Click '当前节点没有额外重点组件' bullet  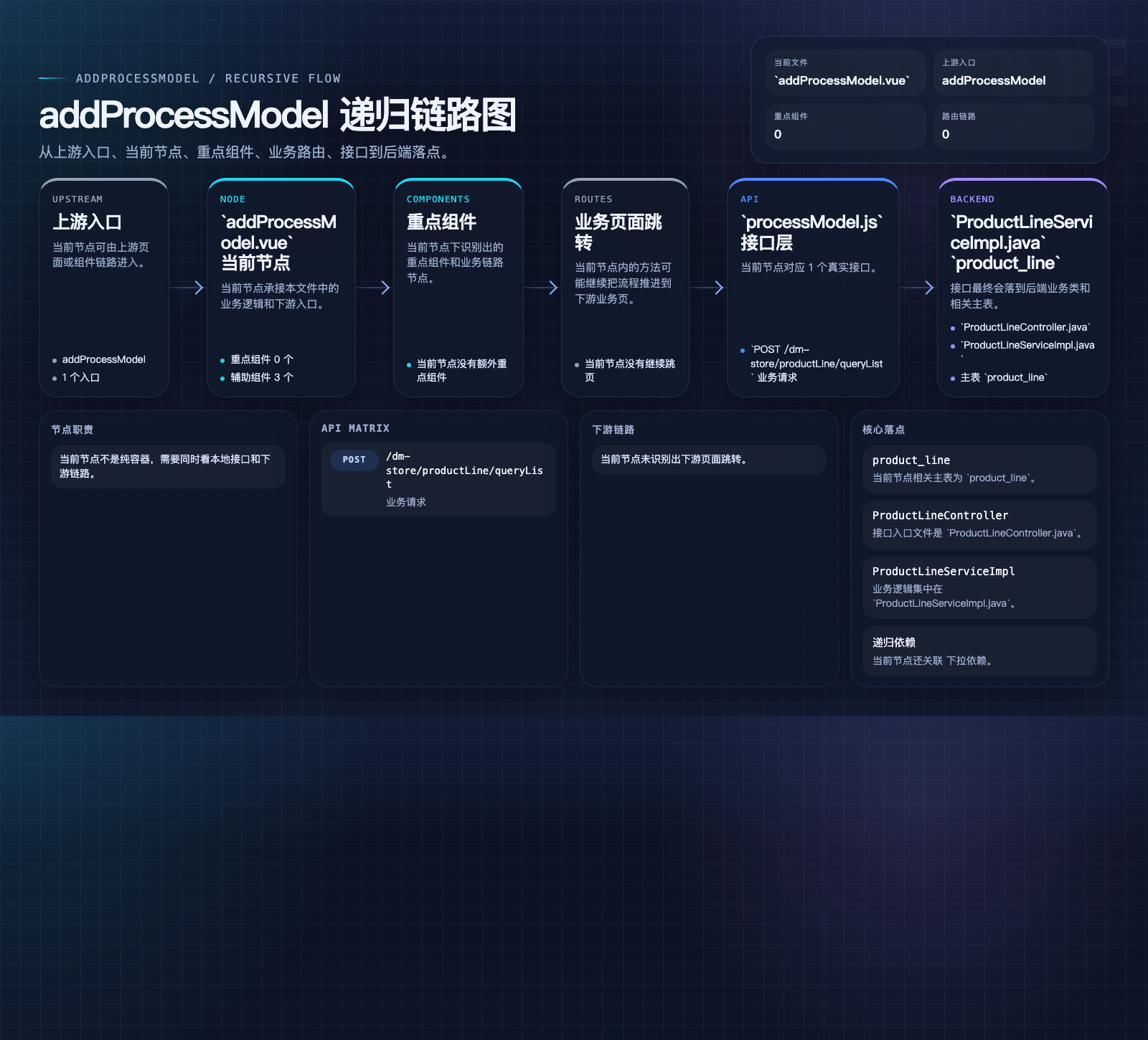click(x=461, y=370)
